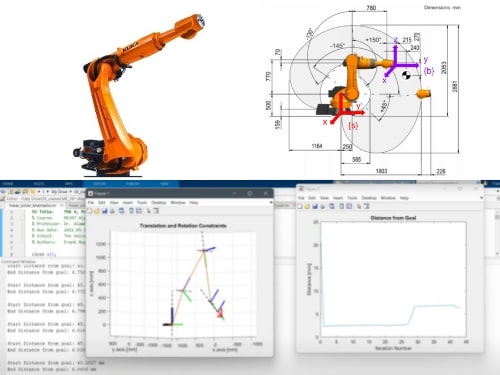Click line 1 title comment in editor
The image size is (500, 375).
(x=58, y=212)
